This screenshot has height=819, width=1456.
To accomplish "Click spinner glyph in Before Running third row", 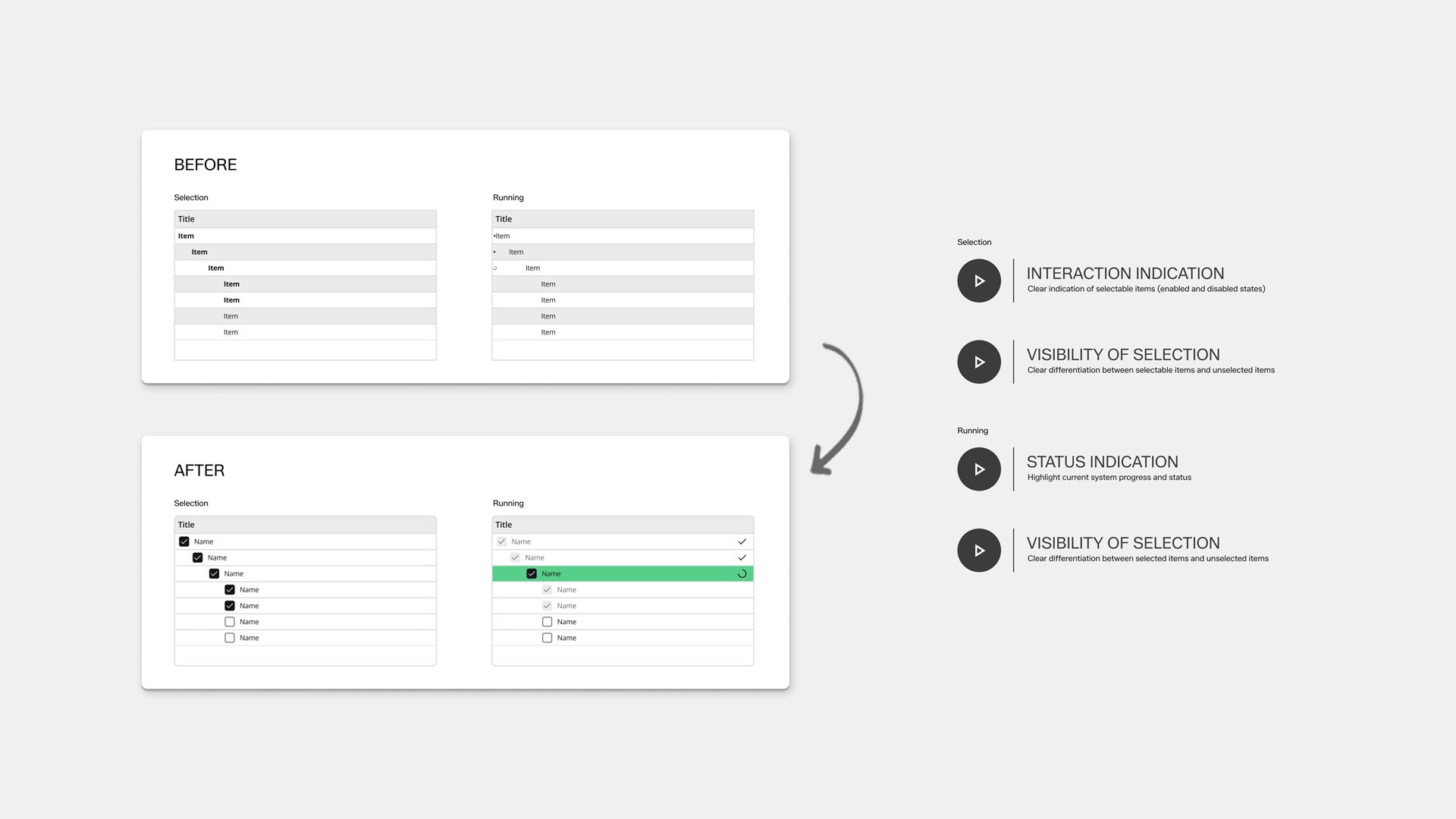I will point(495,268).
